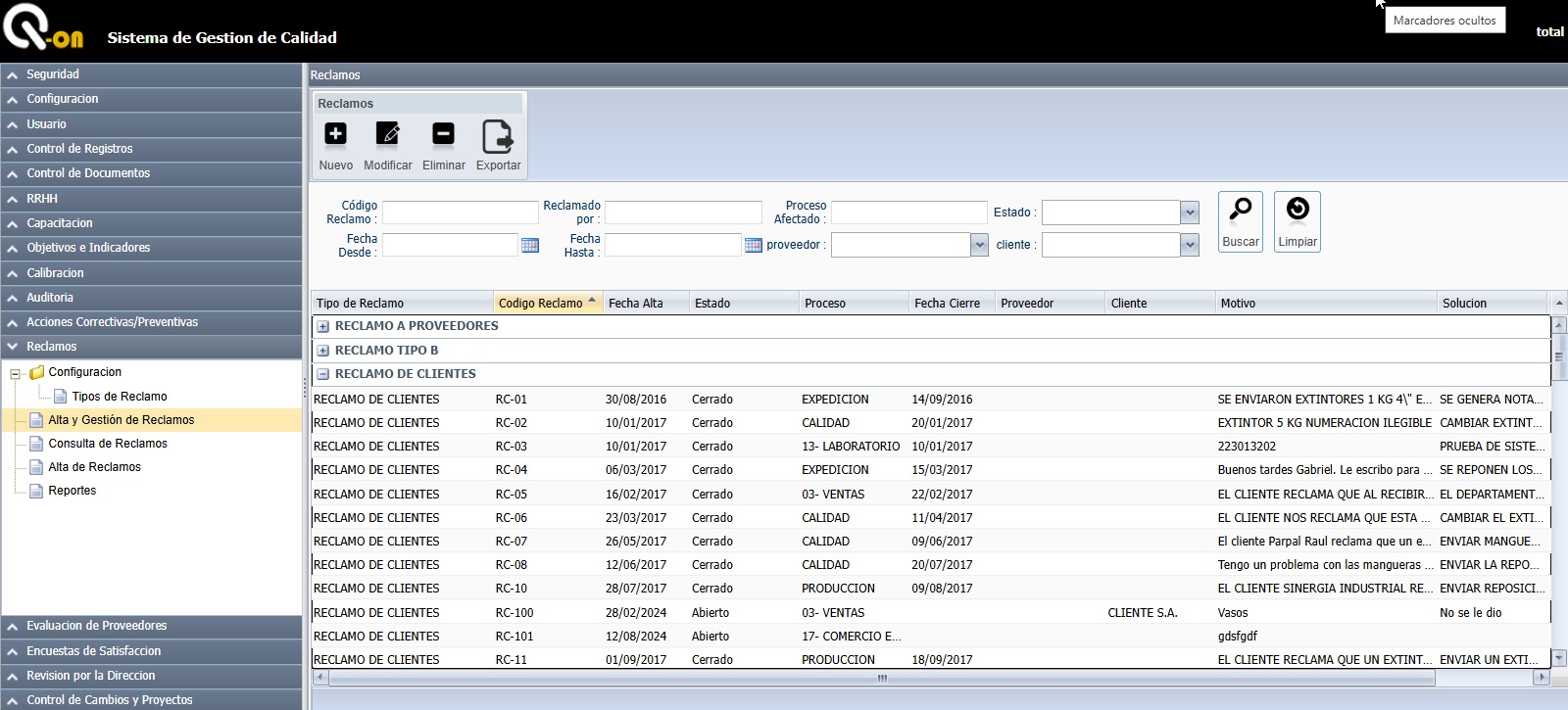Open the cliente dropdown list
This screenshot has height=710, width=1568.
tap(1190, 245)
